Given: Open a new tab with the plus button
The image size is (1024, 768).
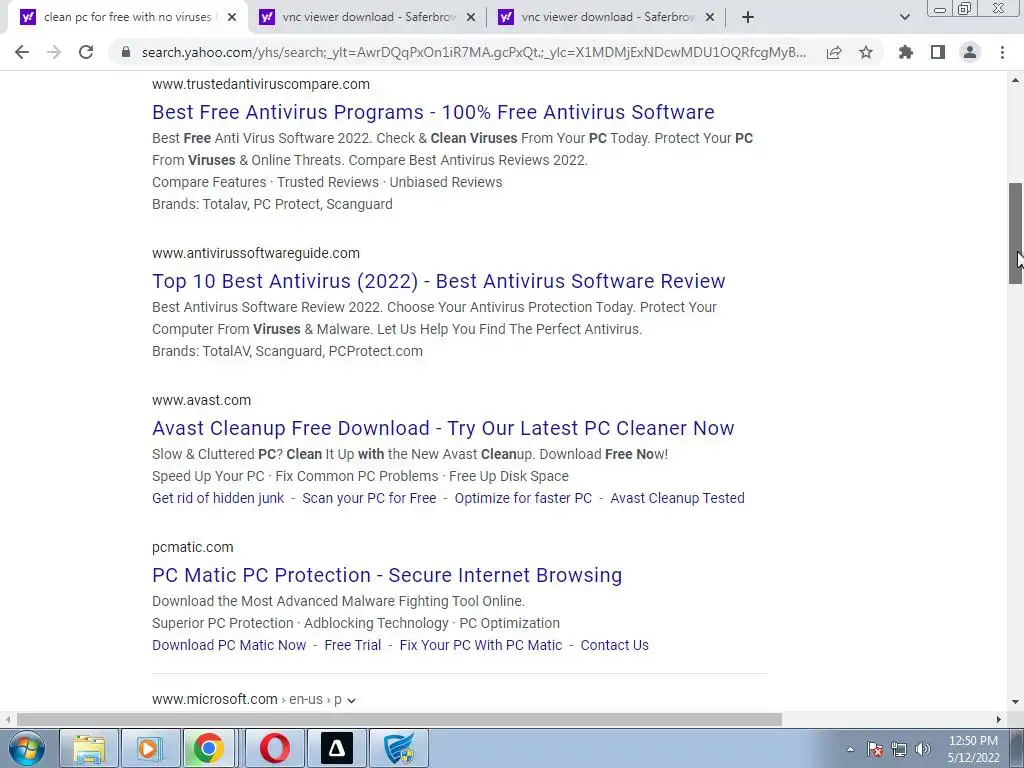Looking at the screenshot, I should [x=748, y=18].
